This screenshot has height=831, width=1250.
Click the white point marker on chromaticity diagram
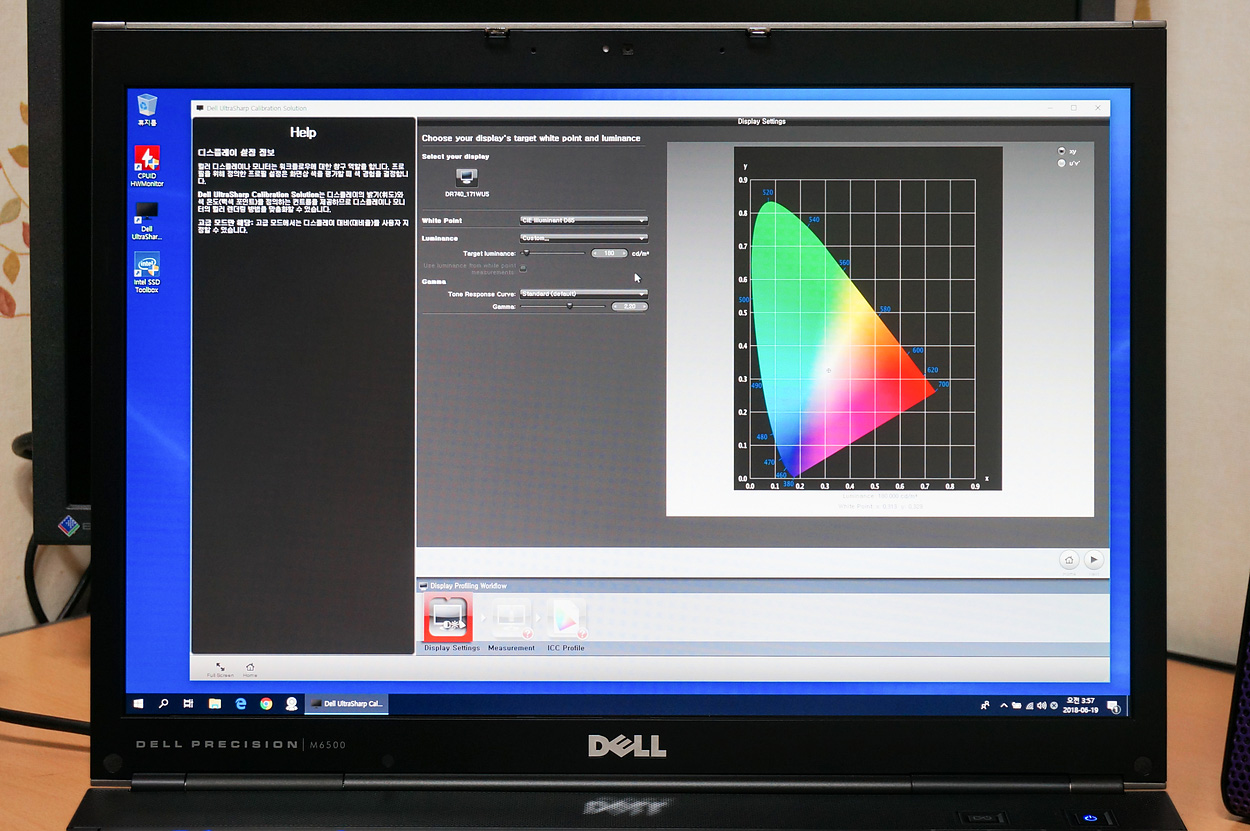tap(828, 371)
